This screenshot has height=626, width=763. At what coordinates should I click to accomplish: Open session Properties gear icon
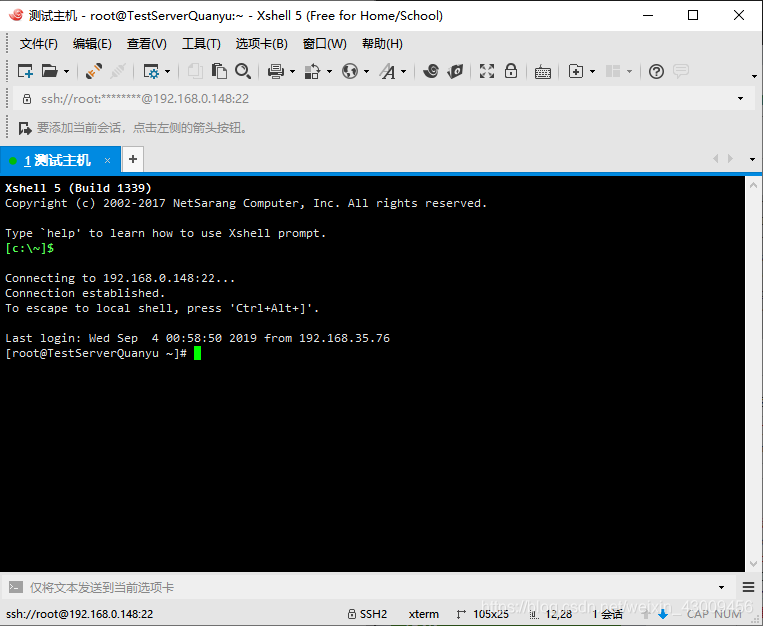(x=151, y=72)
